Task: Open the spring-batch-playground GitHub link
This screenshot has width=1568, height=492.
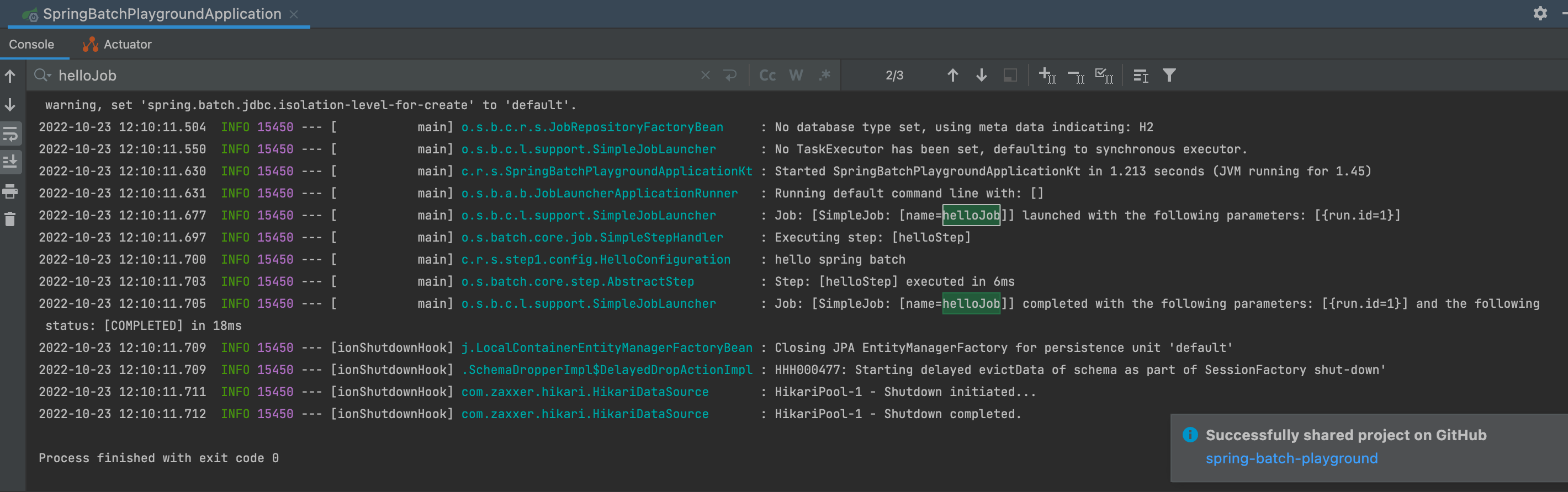Action: point(1291,458)
